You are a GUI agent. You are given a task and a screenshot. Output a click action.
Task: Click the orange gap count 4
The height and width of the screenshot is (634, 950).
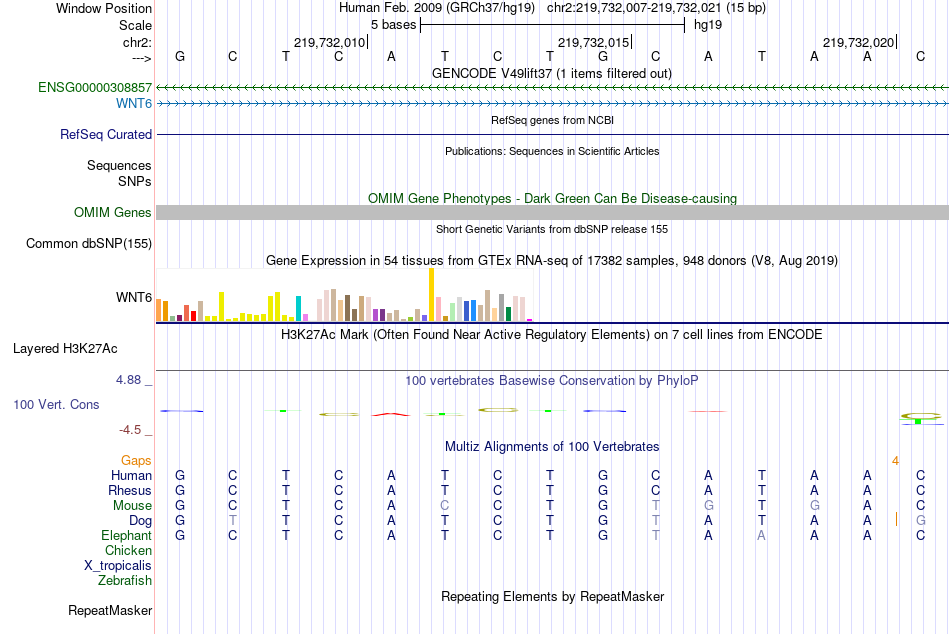pyautogui.click(x=895, y=461)
